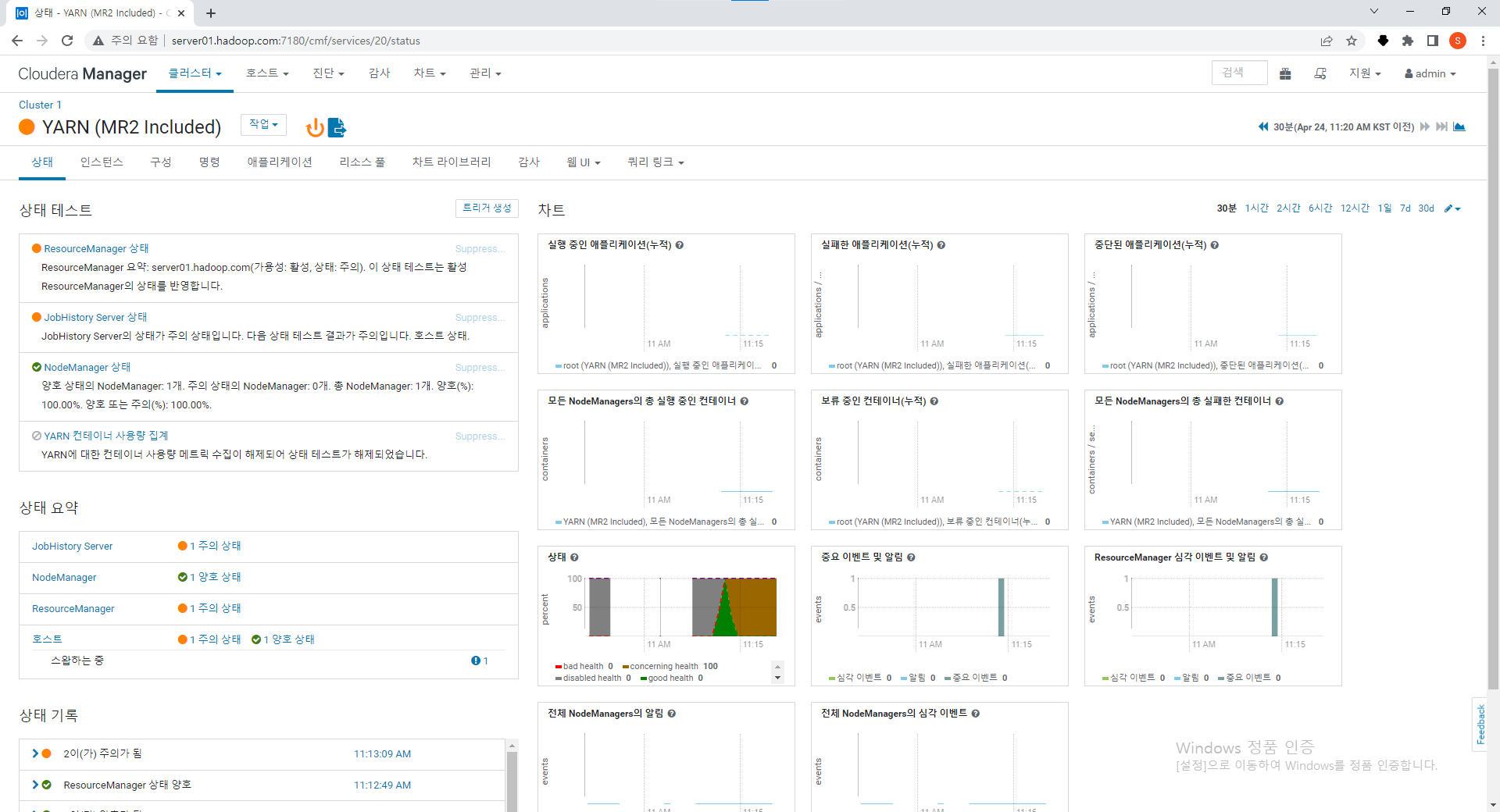Click the 상태 chart legend scroll down arrow

pos(777,678)
